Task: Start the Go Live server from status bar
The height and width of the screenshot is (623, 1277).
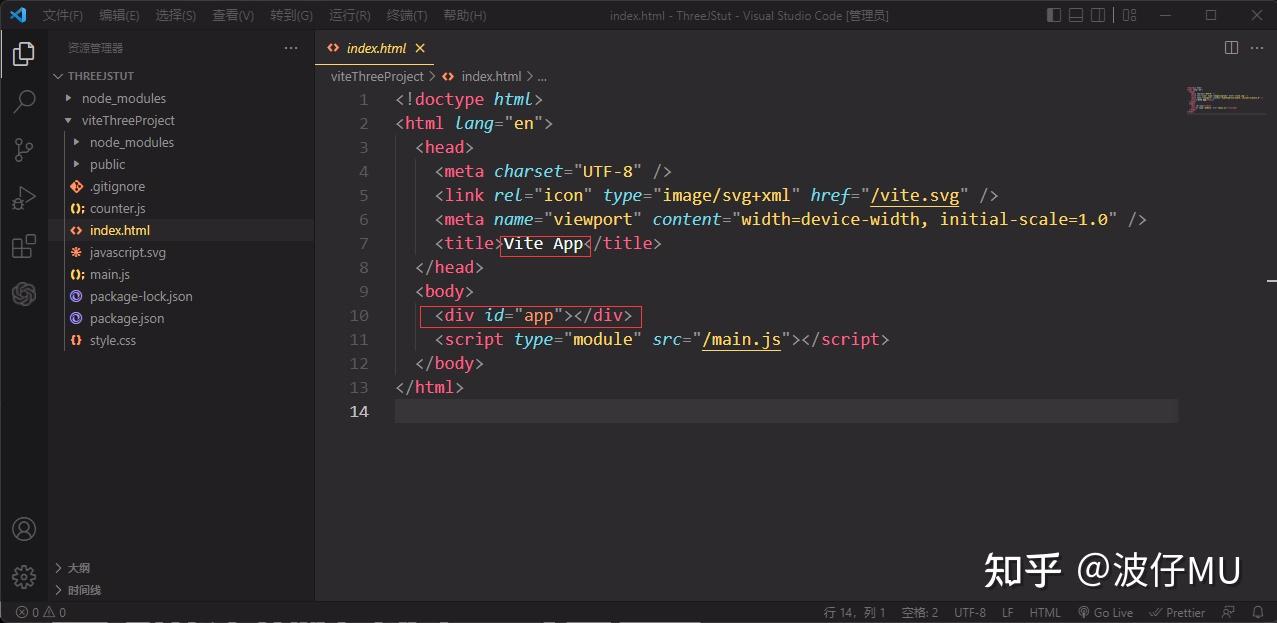Action: [1105, 612]
